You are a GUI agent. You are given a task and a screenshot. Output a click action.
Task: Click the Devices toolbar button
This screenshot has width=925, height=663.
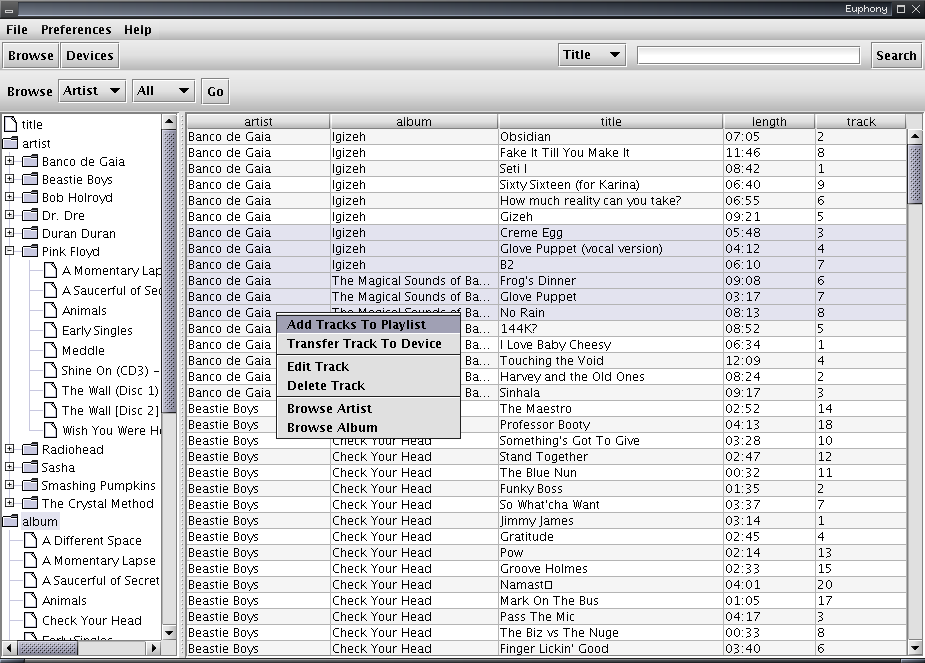coord(90,55)
